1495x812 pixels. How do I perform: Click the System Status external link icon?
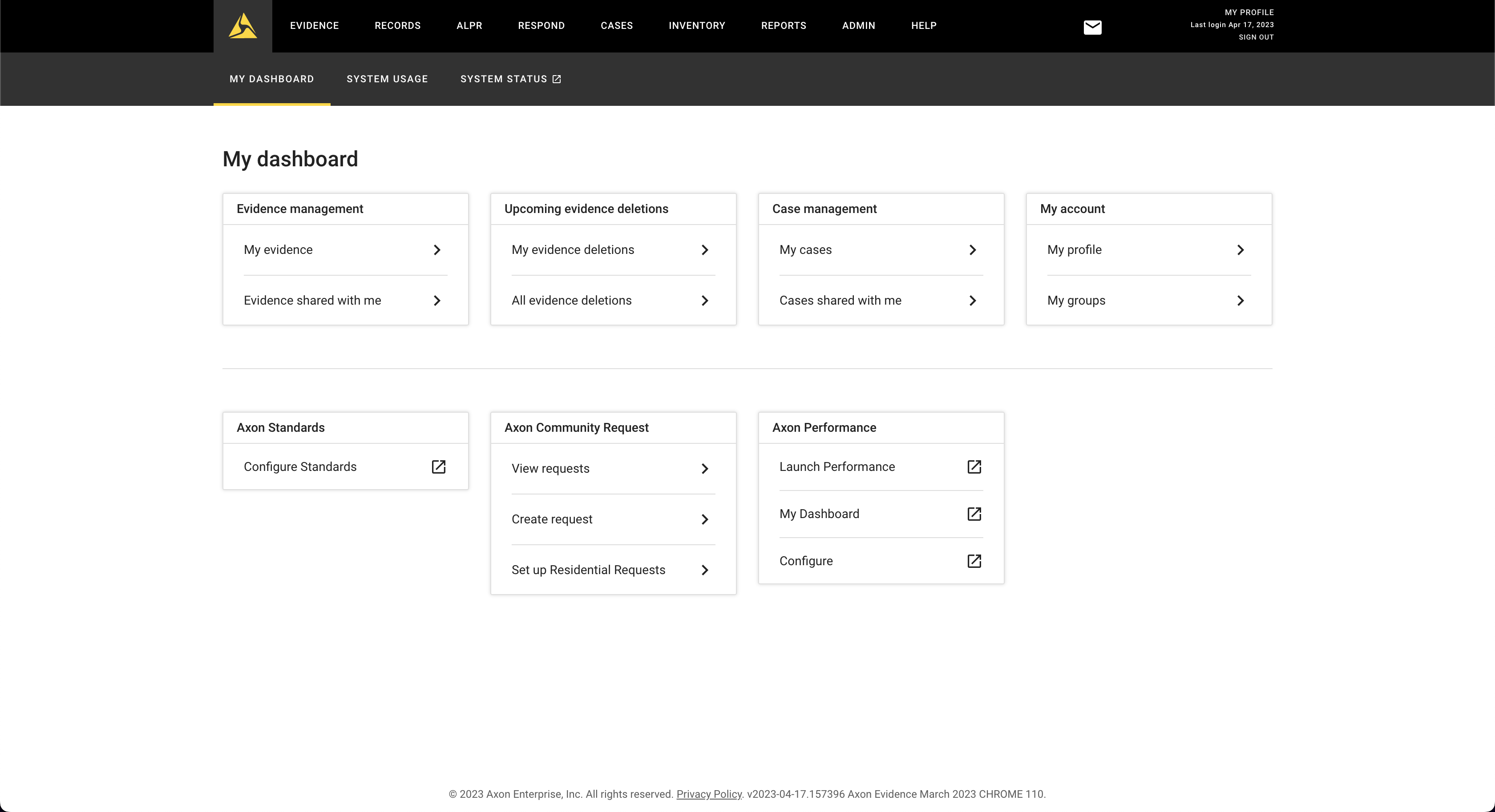coord(557,80)
